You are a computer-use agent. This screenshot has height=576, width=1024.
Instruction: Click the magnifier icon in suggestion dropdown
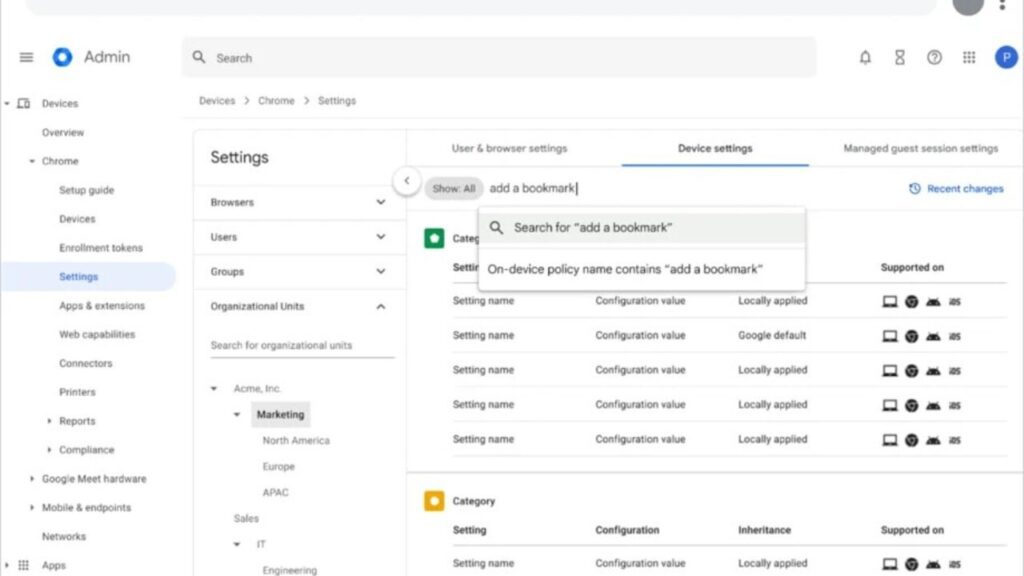(496, 227)
